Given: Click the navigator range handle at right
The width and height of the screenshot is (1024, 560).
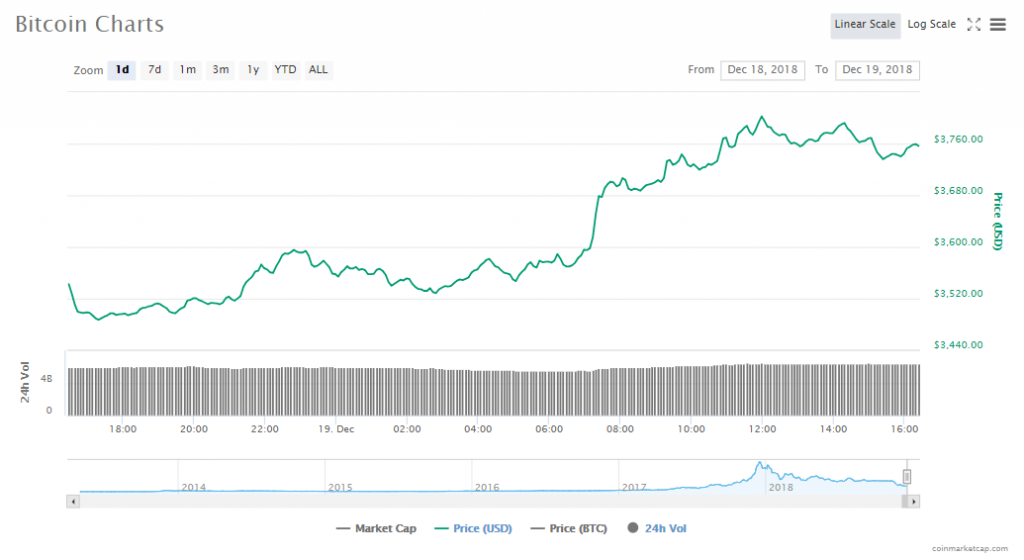Looking at the screenshot, I should tap(907, 477).
